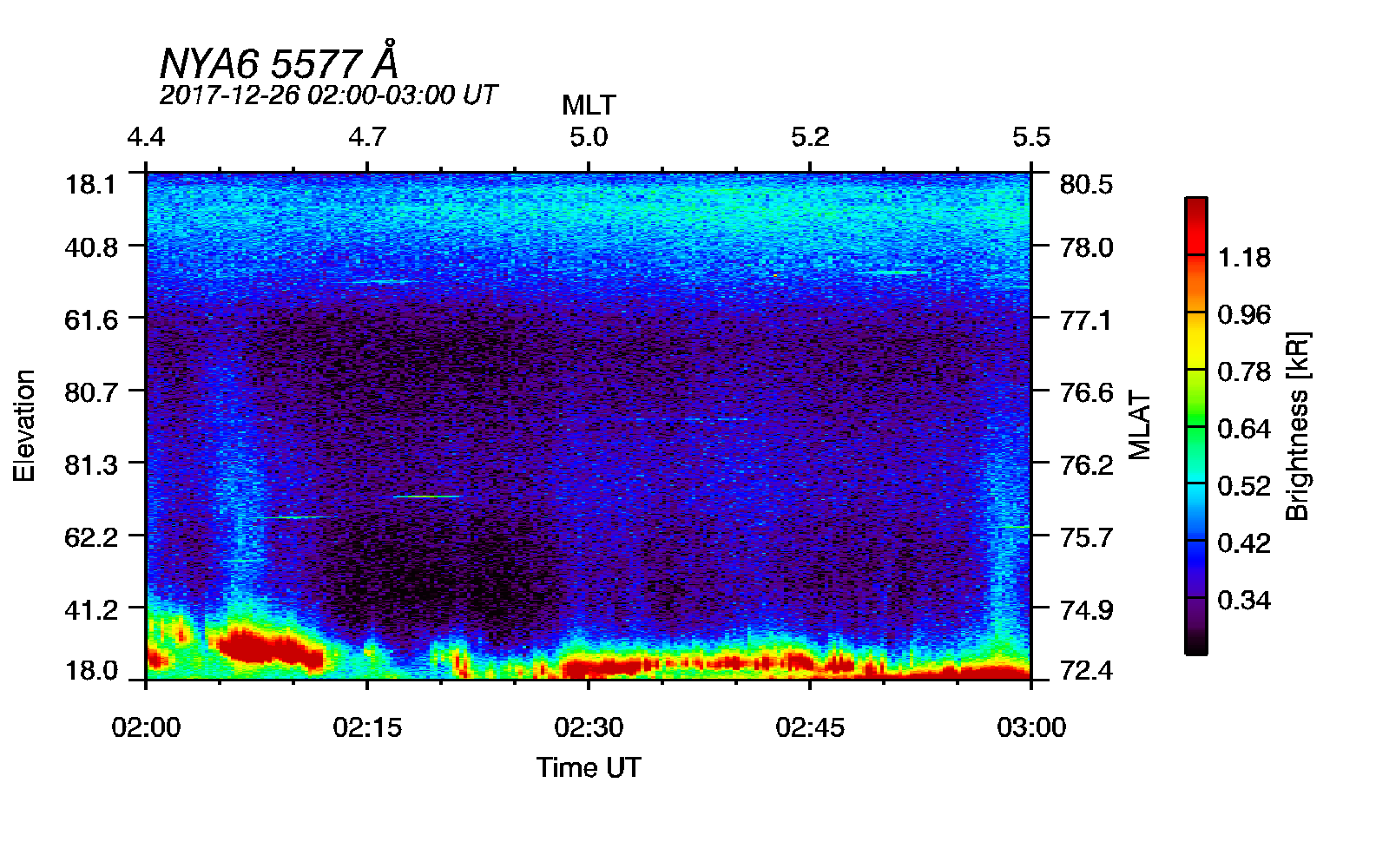Click colorbar value 0.52
Image resolution: width=1389 pixels, height=868 pixels.
[x=1244, y=485]
